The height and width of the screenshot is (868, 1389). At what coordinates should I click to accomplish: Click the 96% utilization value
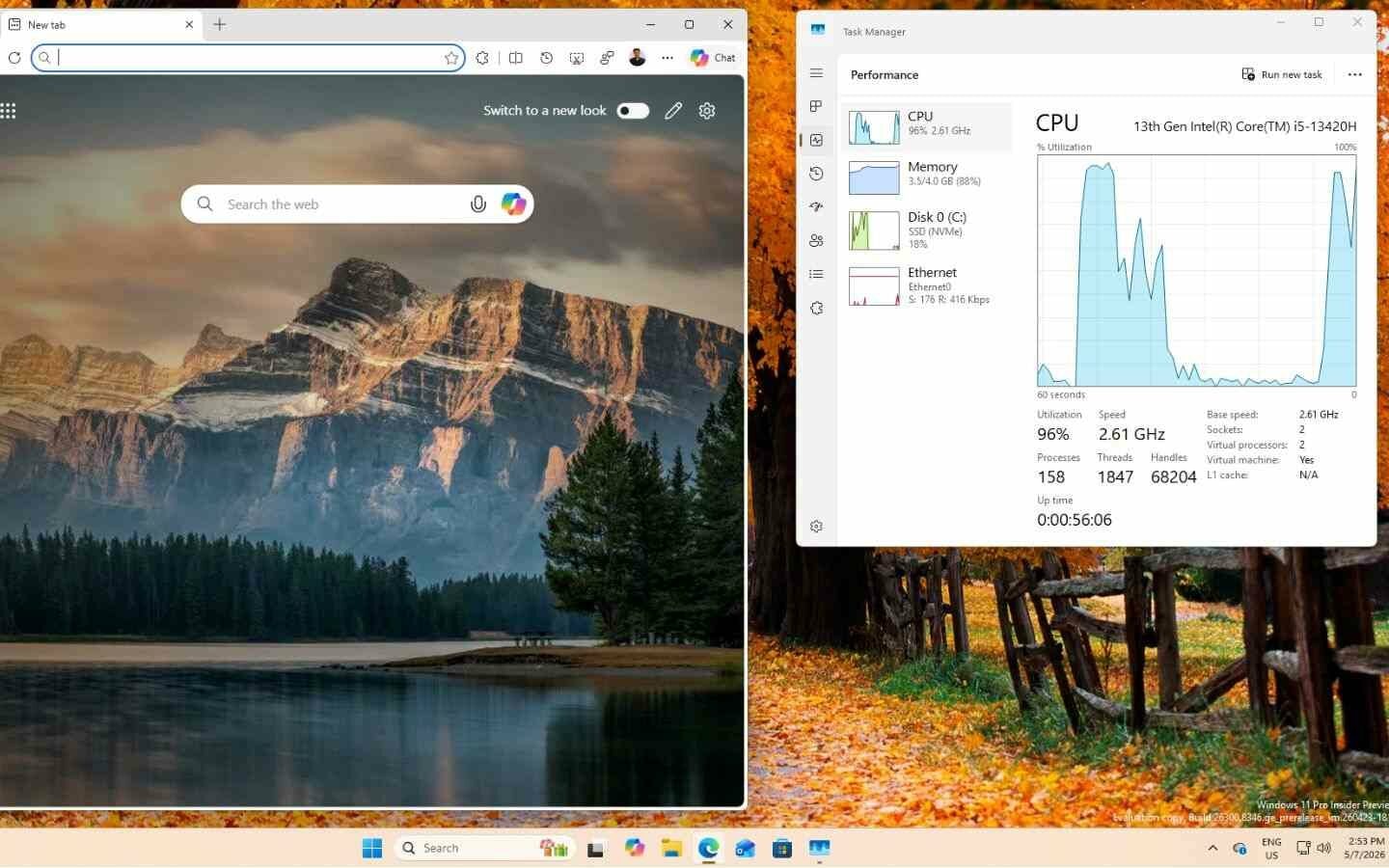pos(1053,434)
